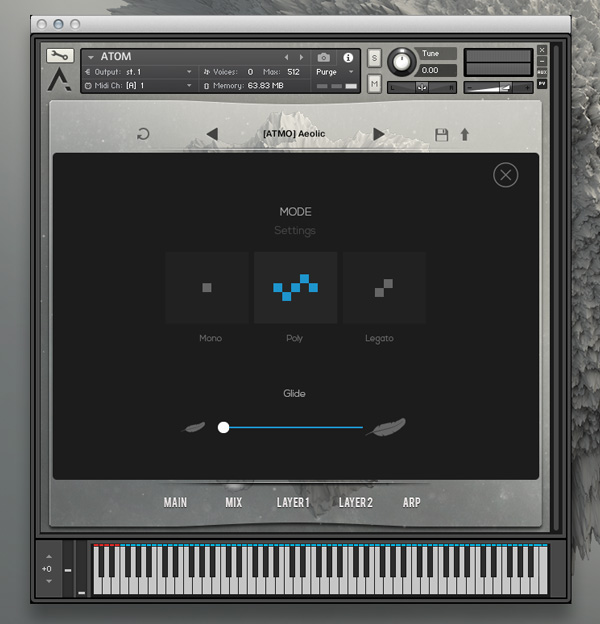
Task: Switch to the MAIN tab
Action: 175,503
